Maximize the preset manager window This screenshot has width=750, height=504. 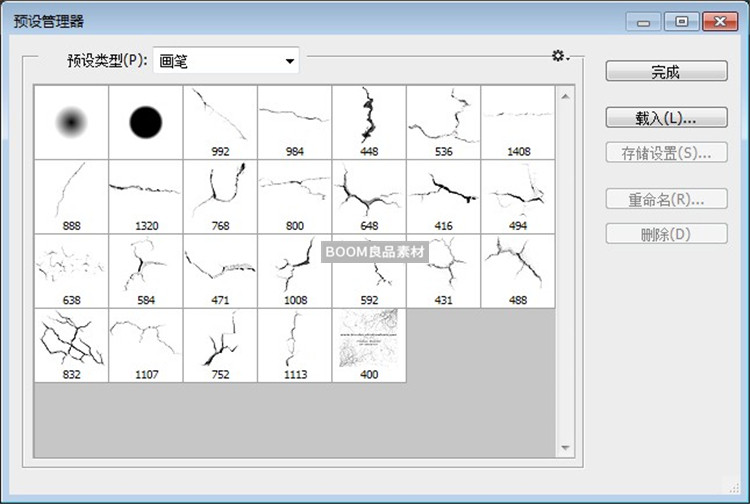pos(682,20)
